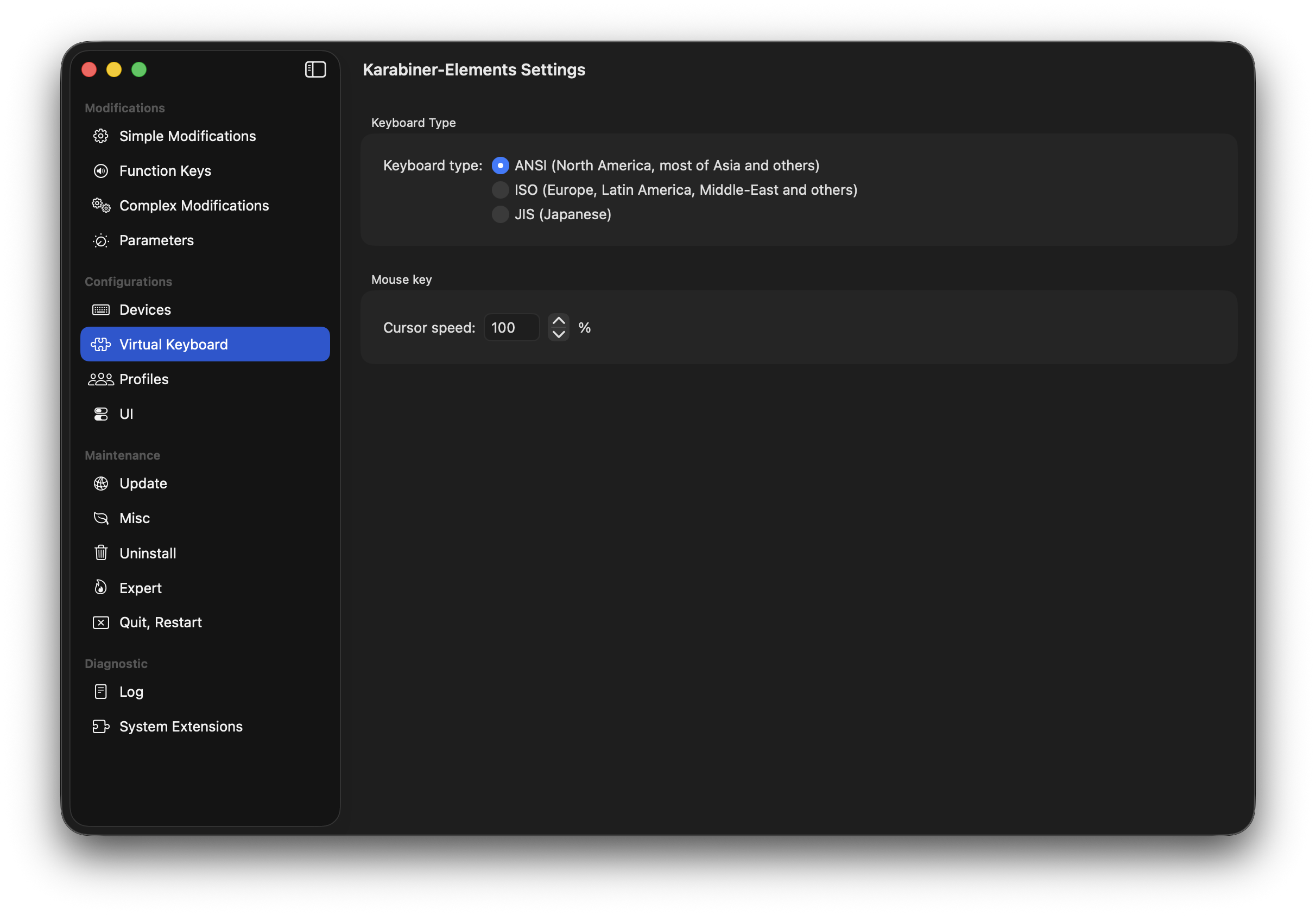This screenshot has height=916, width=1316.
Task: Increase cursor speed with the up arrow
Action: tap(559, 321)
